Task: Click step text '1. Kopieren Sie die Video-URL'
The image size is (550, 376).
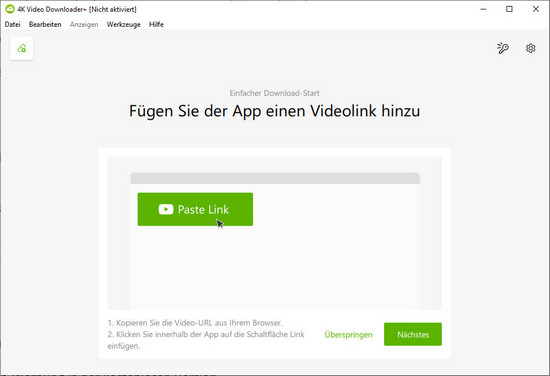Action: click(x=195, y=323)
